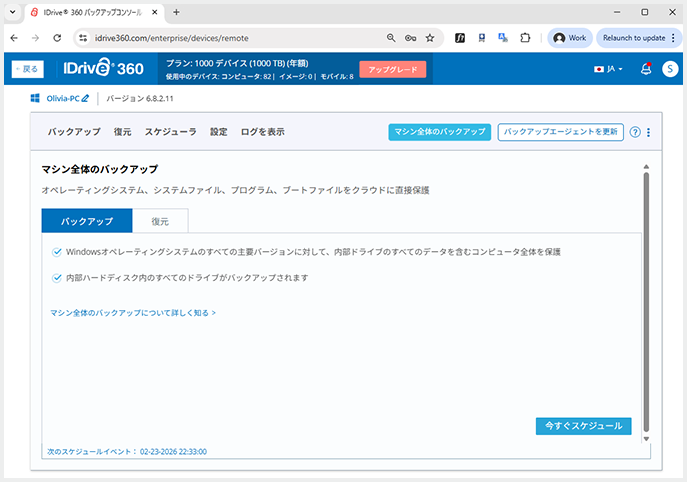Screen dimensions: 687x482
Task: Open the ログを表示 menu item
Action: pos(262,132)
